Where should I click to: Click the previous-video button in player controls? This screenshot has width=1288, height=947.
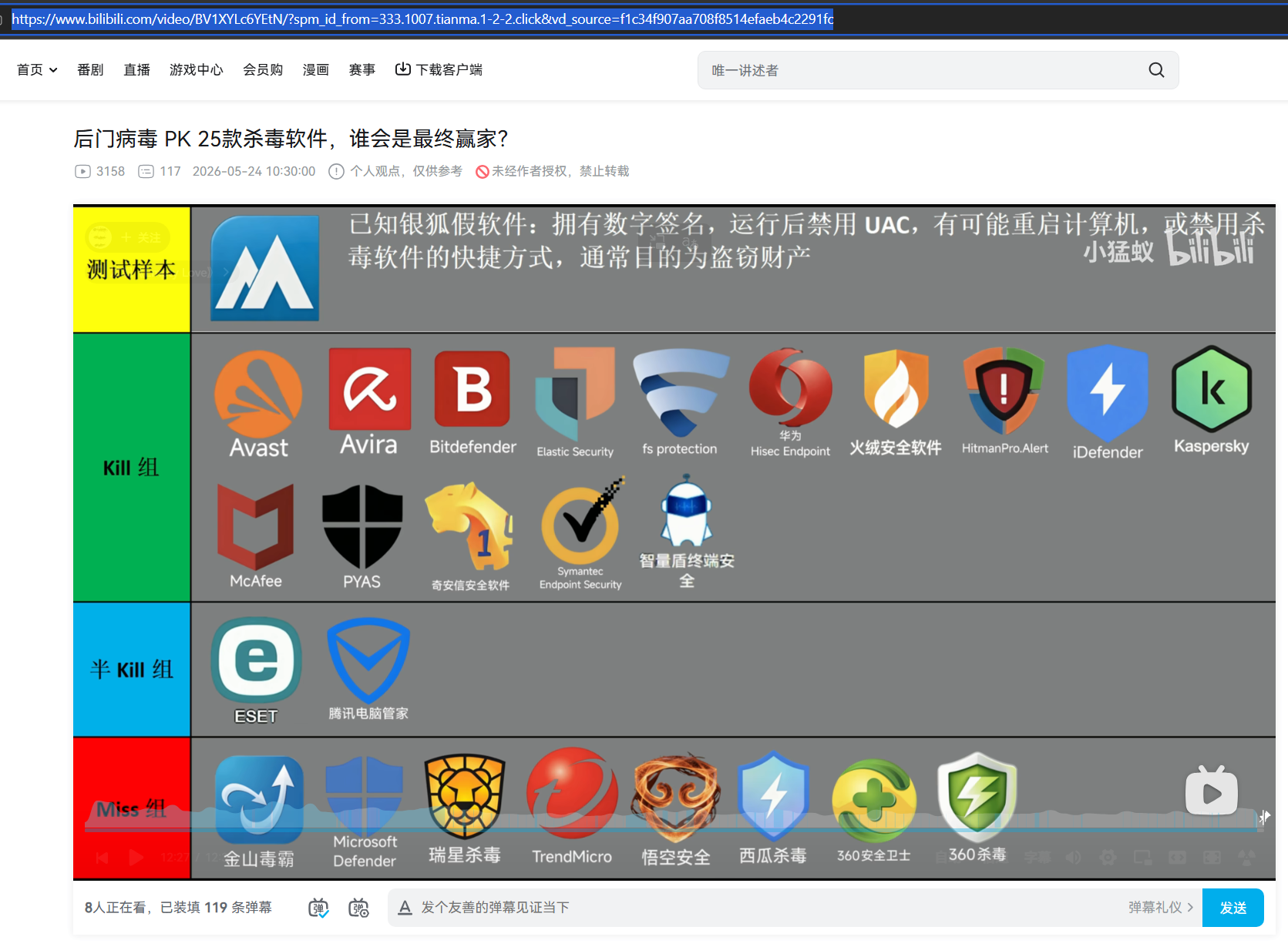pos(102,858)
